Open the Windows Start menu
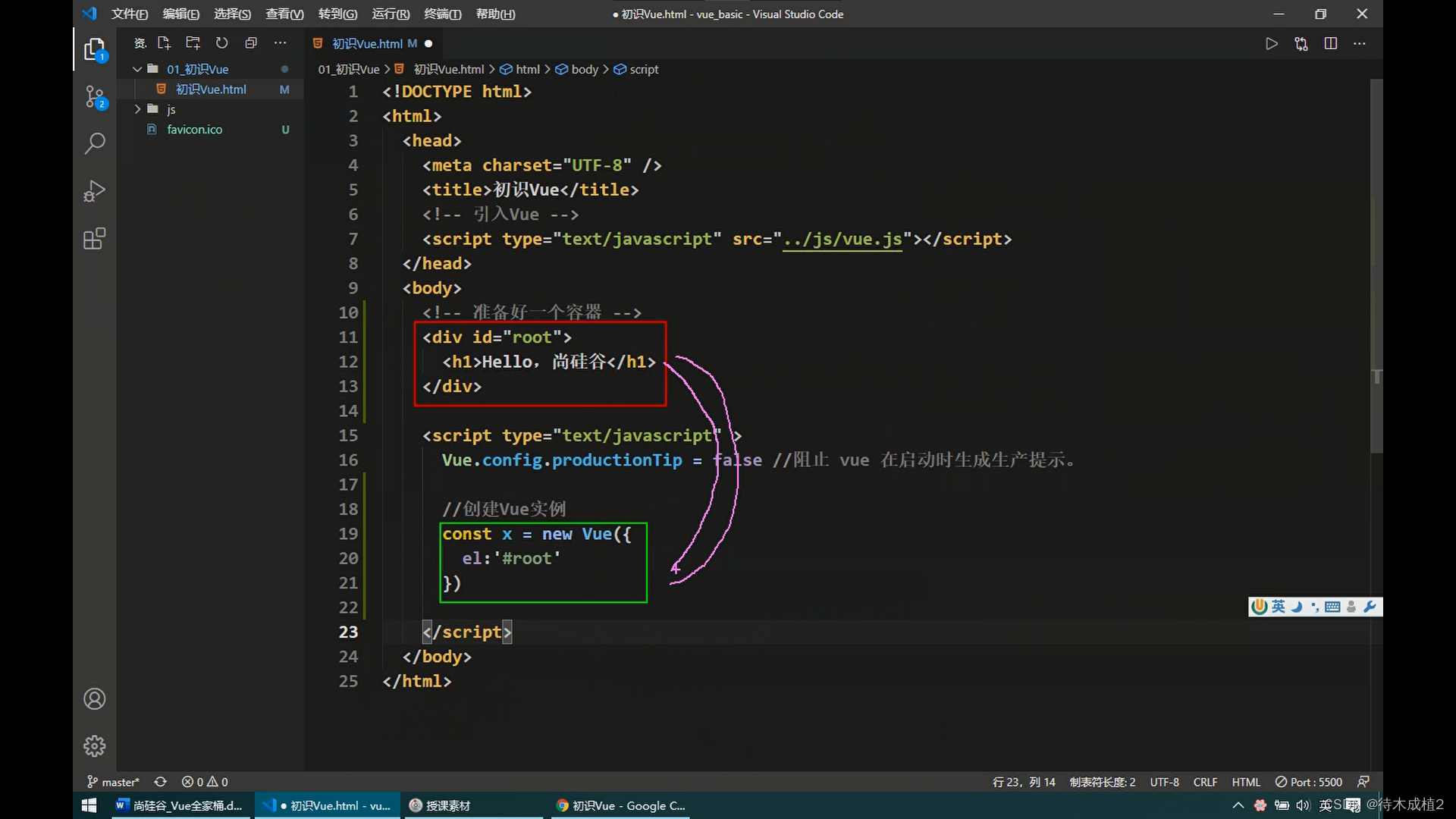This screenshot has width=1456, height=819. (89, 805)
